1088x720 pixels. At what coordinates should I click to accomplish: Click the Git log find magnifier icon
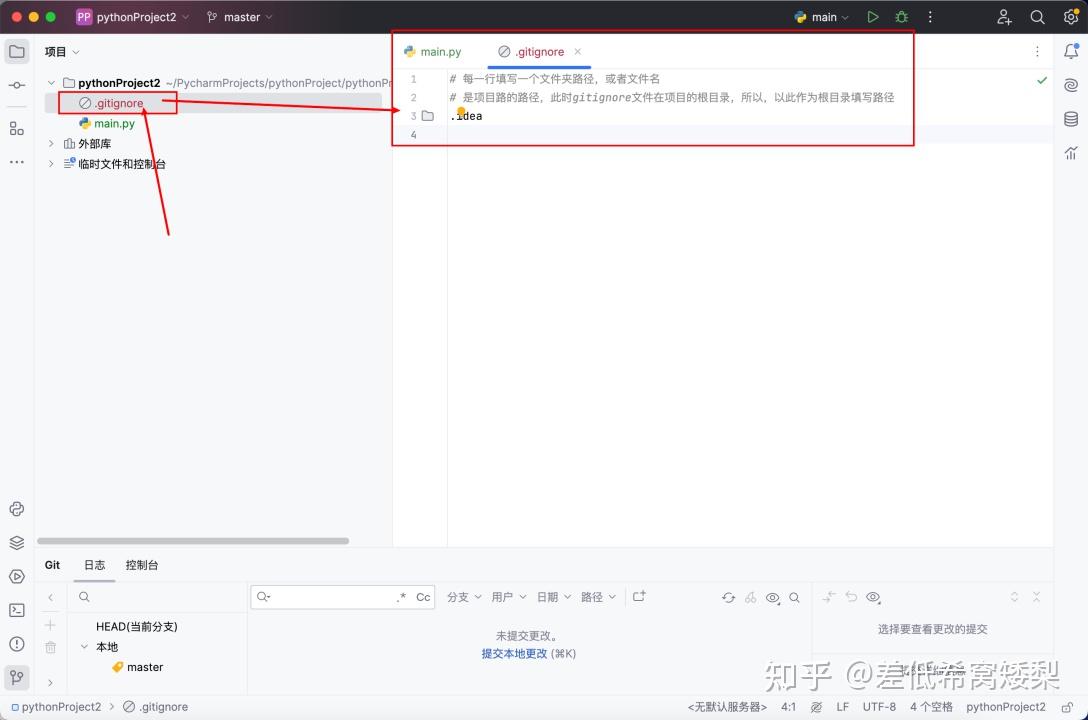click(794, 597)
